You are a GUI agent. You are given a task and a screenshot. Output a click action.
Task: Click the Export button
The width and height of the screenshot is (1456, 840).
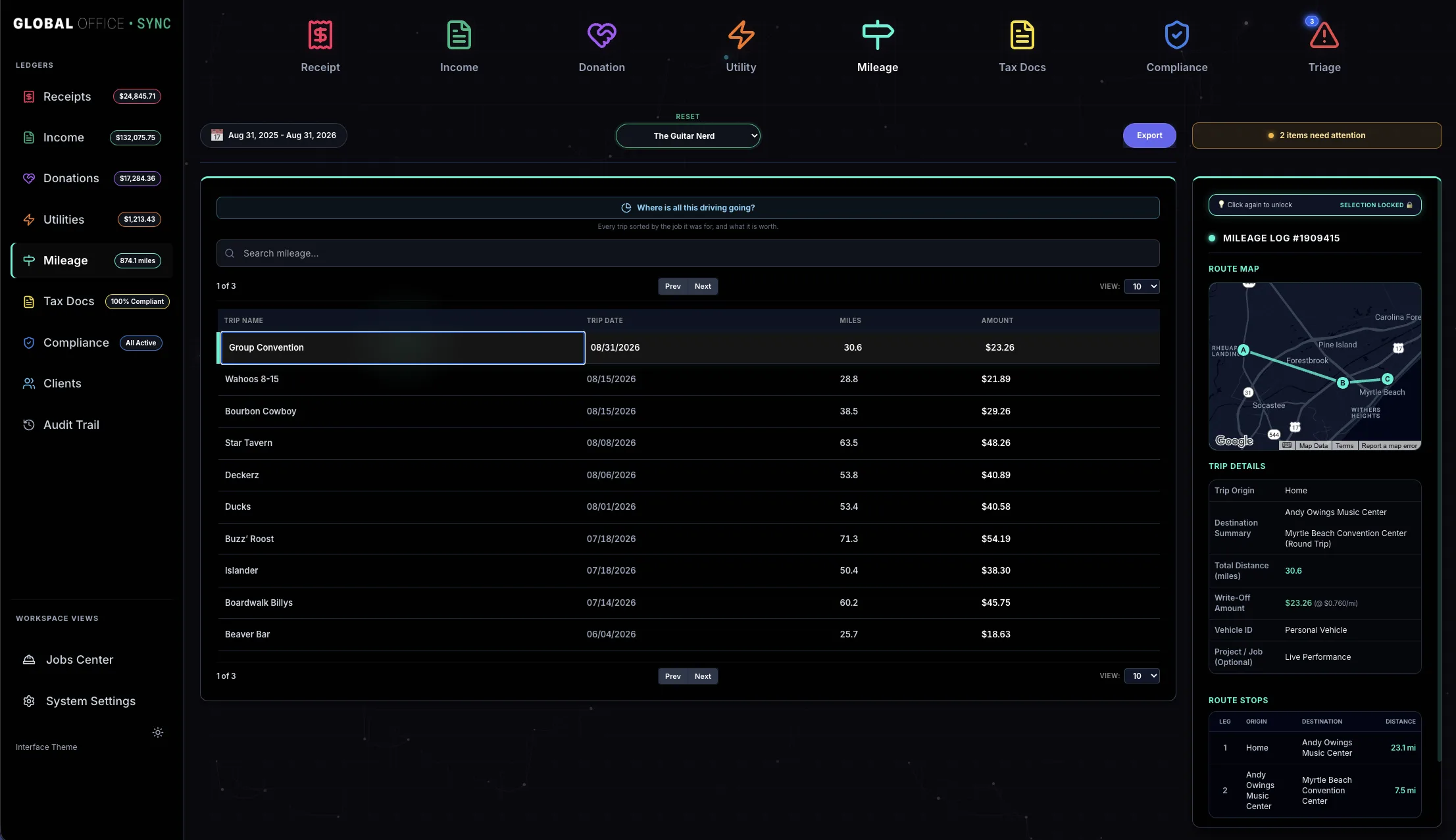(x=1149, y=136)
